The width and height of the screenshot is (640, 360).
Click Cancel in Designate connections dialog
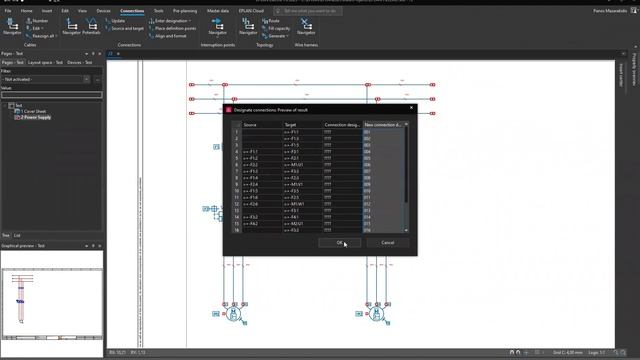point(388,242)
